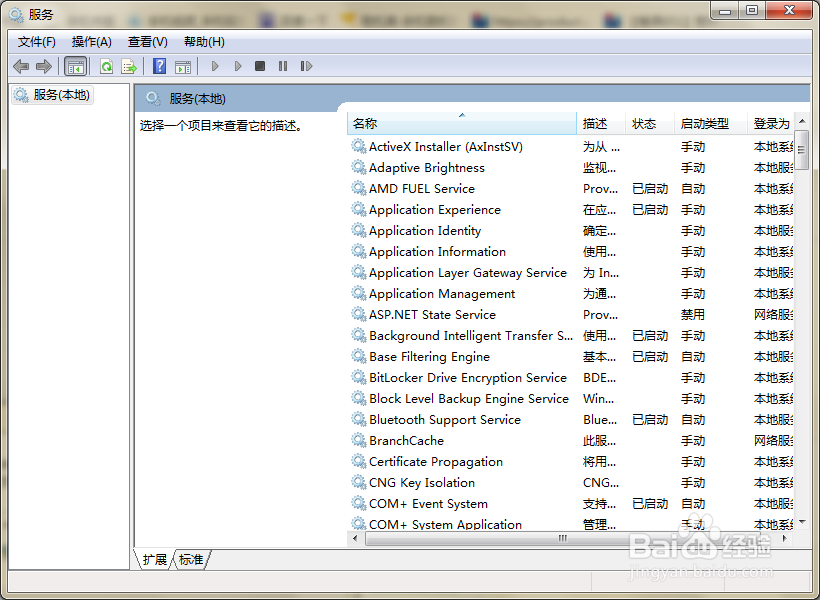
Task: Open the Help question-mark icon
Action: pos(160,66)
